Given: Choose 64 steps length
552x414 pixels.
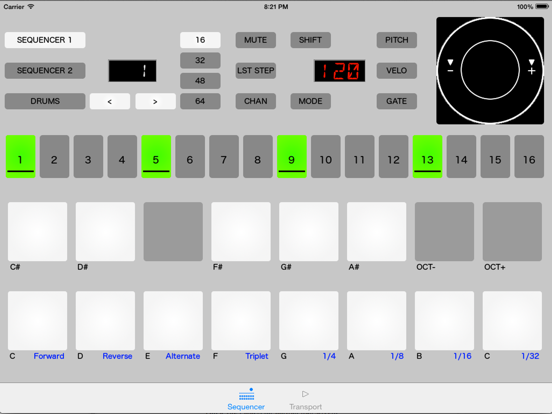Looking at the screenshot, I should (200, 101).
